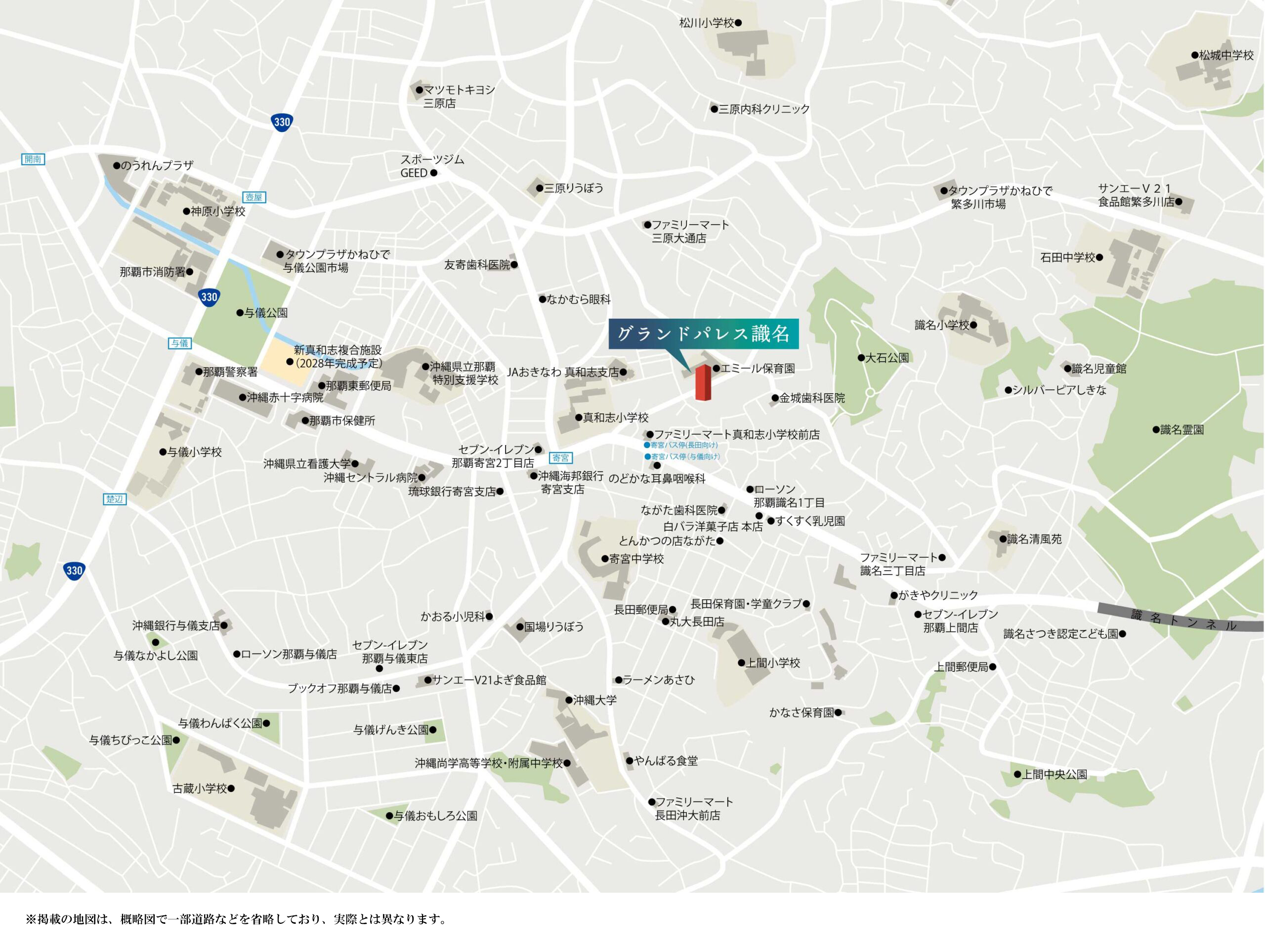Click the 真和志小学校 label
The height and width of the screenshot is (952, 1265).
[x=615, y=417]
